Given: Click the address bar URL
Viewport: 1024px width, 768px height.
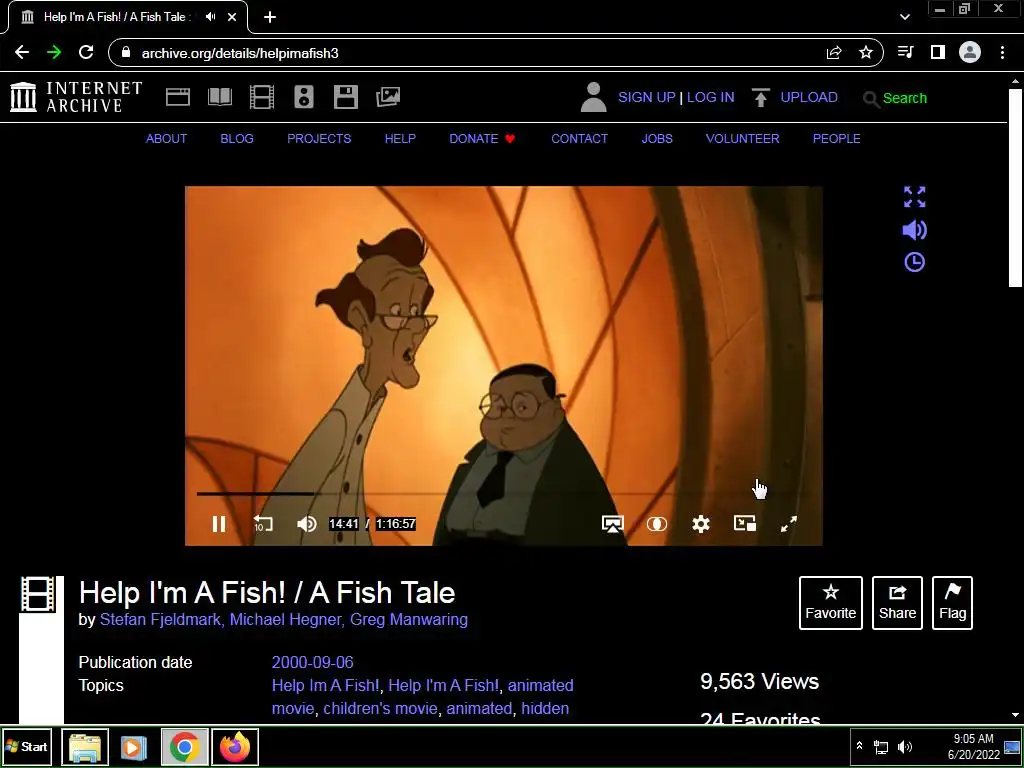Looking at the screenshot, I should click(x=240, y=53).
